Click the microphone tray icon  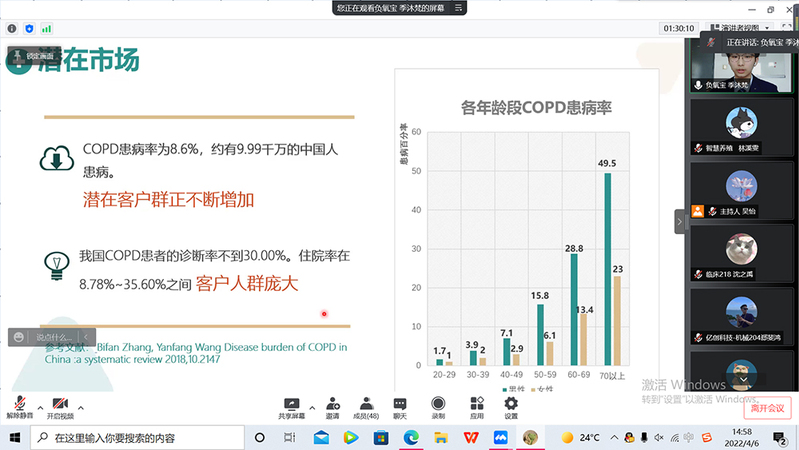pos(644,437)
